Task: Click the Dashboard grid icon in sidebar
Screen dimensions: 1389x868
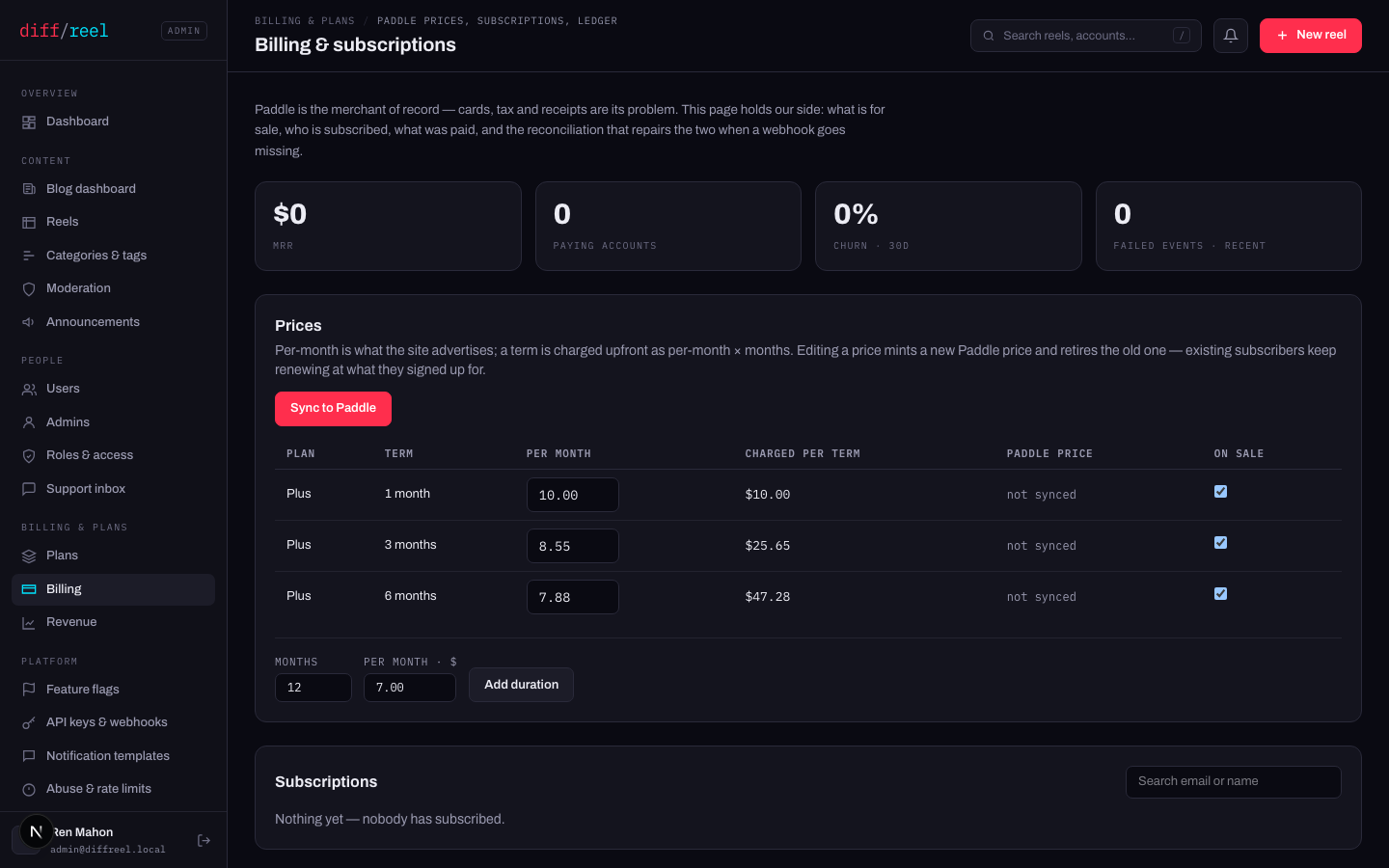Action: tap(29, 122)
